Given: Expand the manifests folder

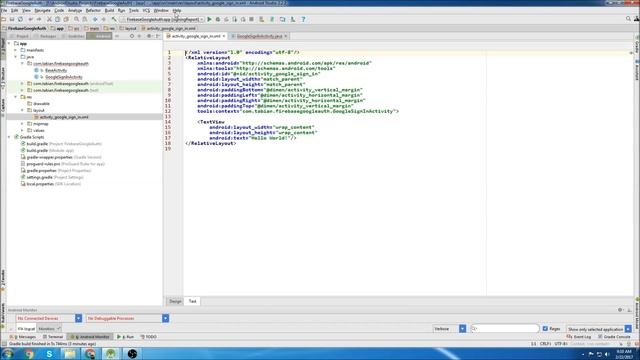Looking at the screenshot, I should point(16,50).
